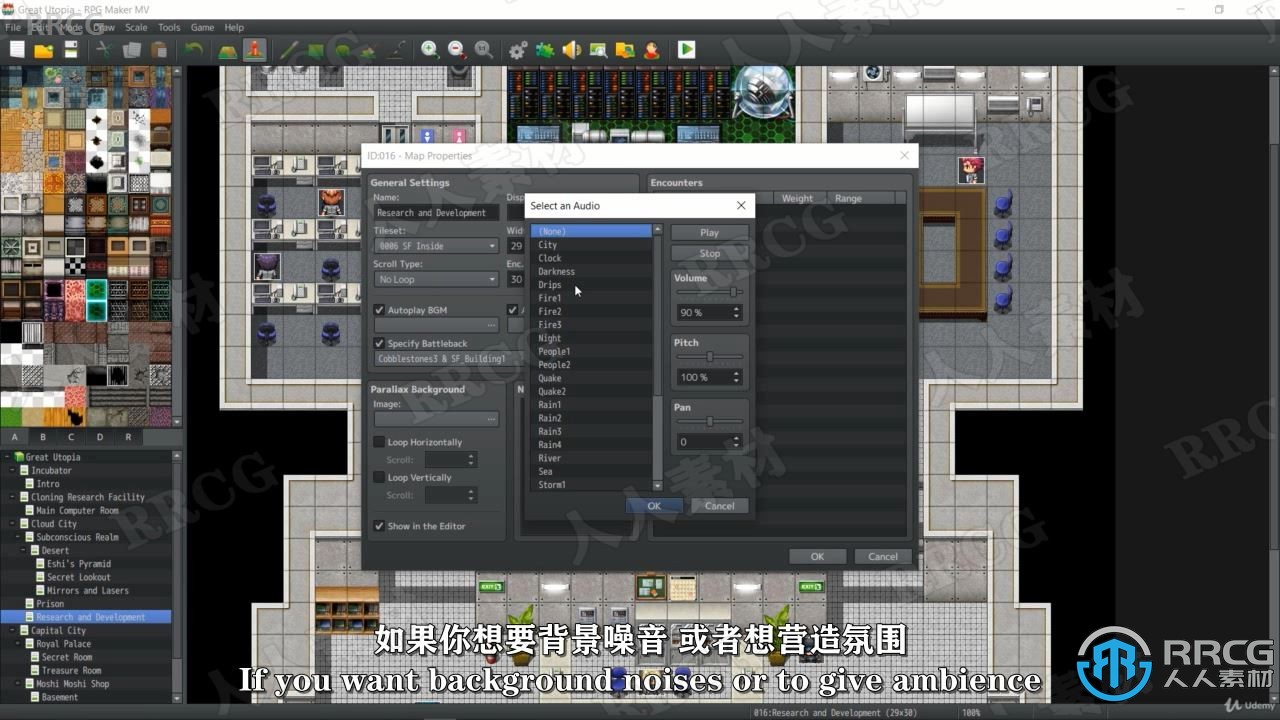Collapse the Cloud City tree node
Screen dimensions: 1280x720
point(14,523)
